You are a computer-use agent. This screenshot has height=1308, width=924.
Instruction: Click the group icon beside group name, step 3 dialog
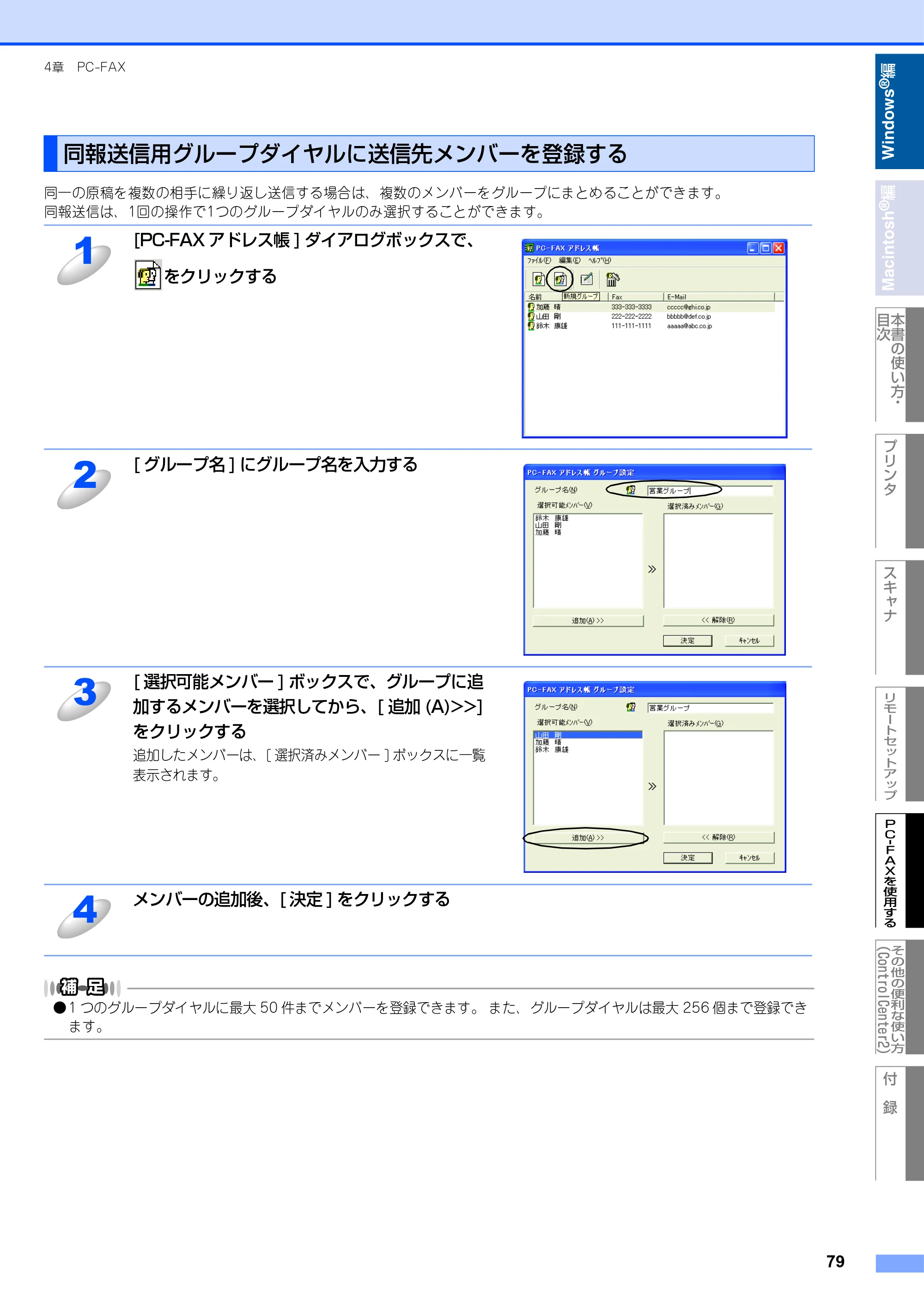coord(631,707)
